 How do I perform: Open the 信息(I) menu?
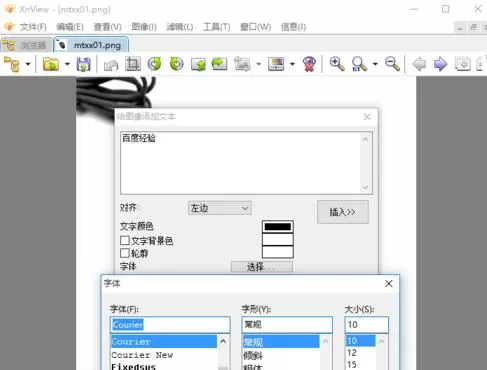(293, 27)
